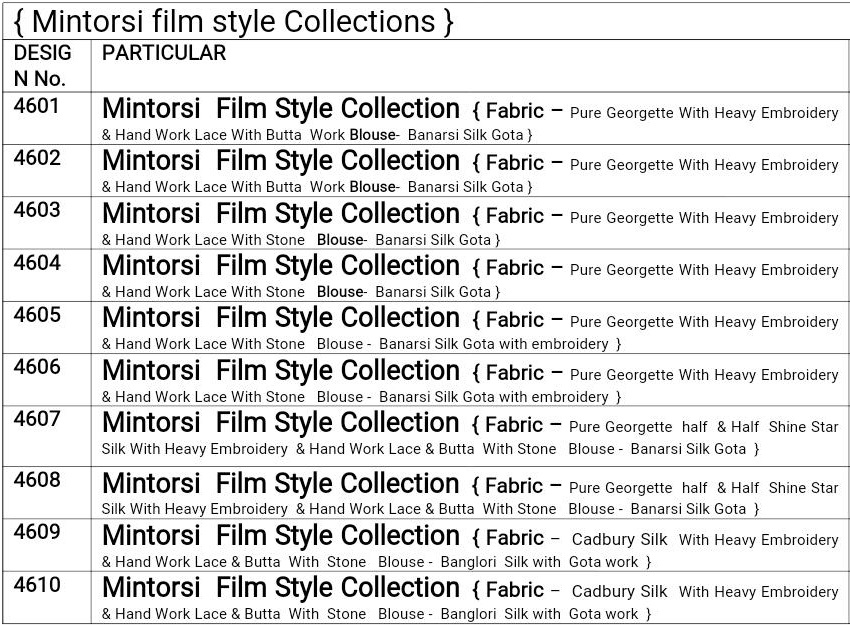Select the DESIGN No. column header

(42, 65)
